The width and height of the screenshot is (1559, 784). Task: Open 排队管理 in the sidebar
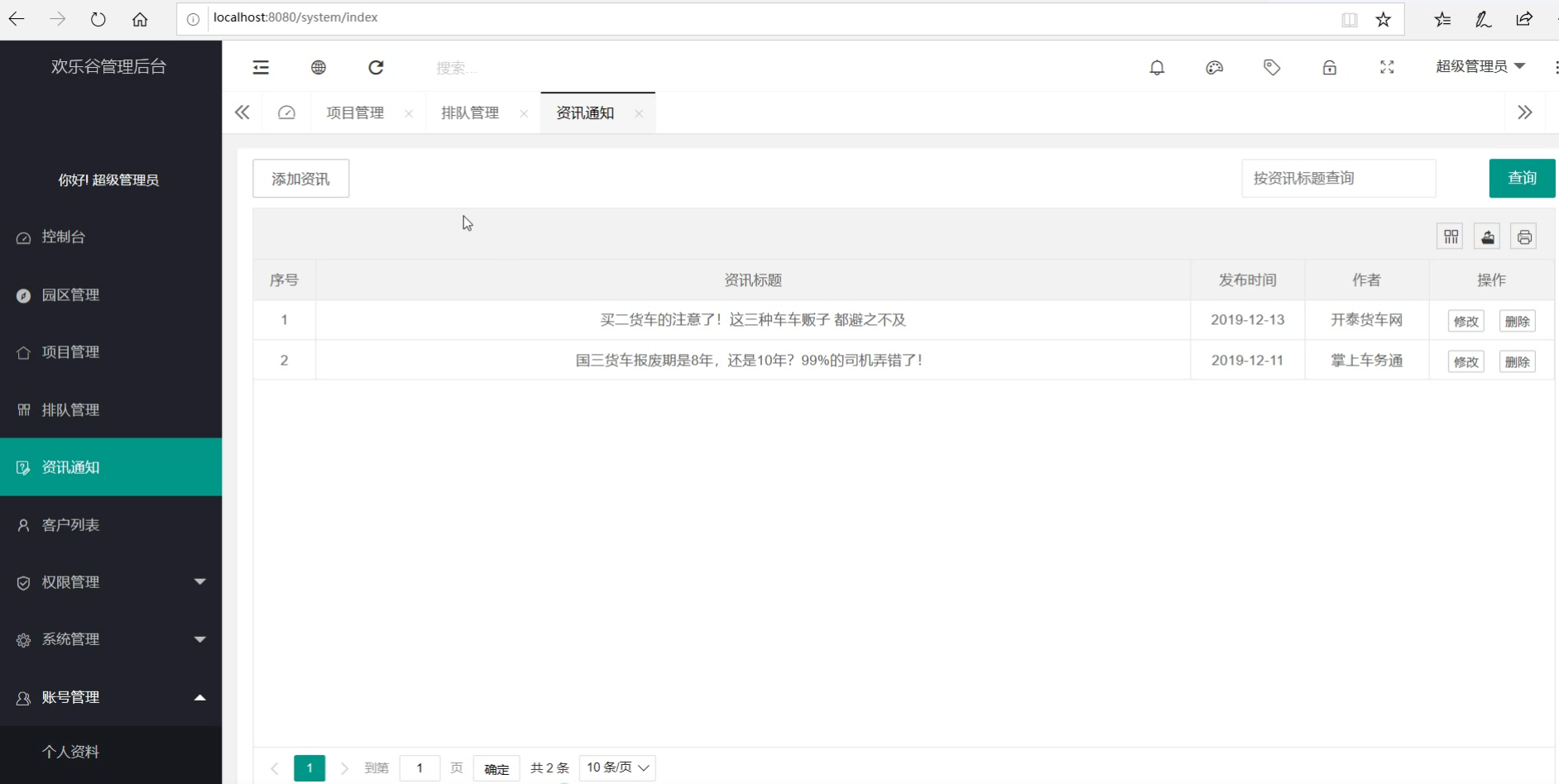[111, 410]
